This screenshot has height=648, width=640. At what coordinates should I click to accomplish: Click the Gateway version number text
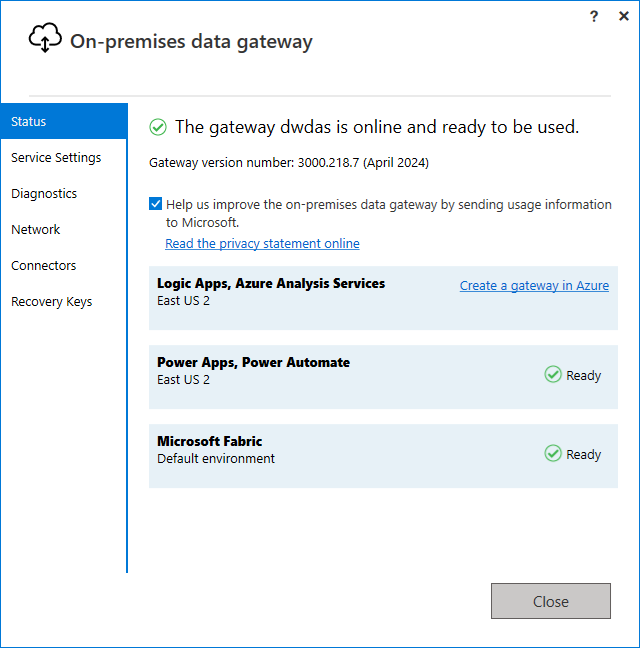289,163
